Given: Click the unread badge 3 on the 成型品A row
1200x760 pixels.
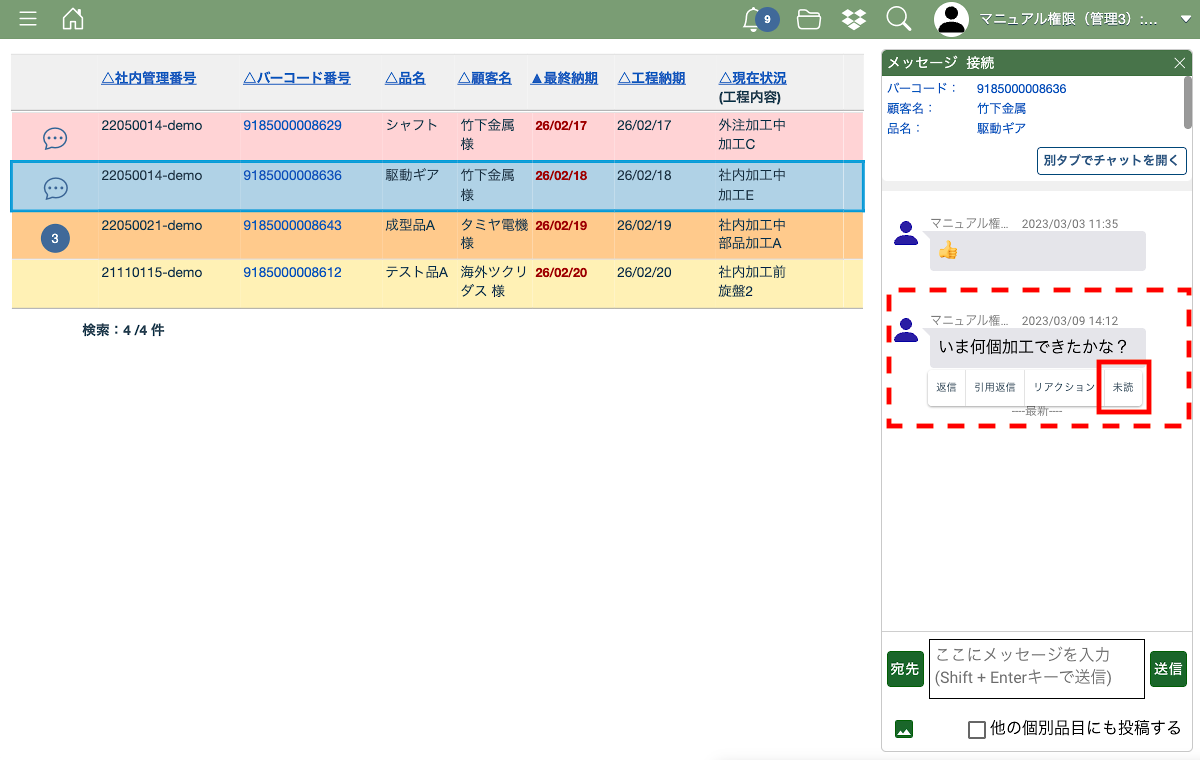Looking at the screenshot, I should click(x=55, y=238).
